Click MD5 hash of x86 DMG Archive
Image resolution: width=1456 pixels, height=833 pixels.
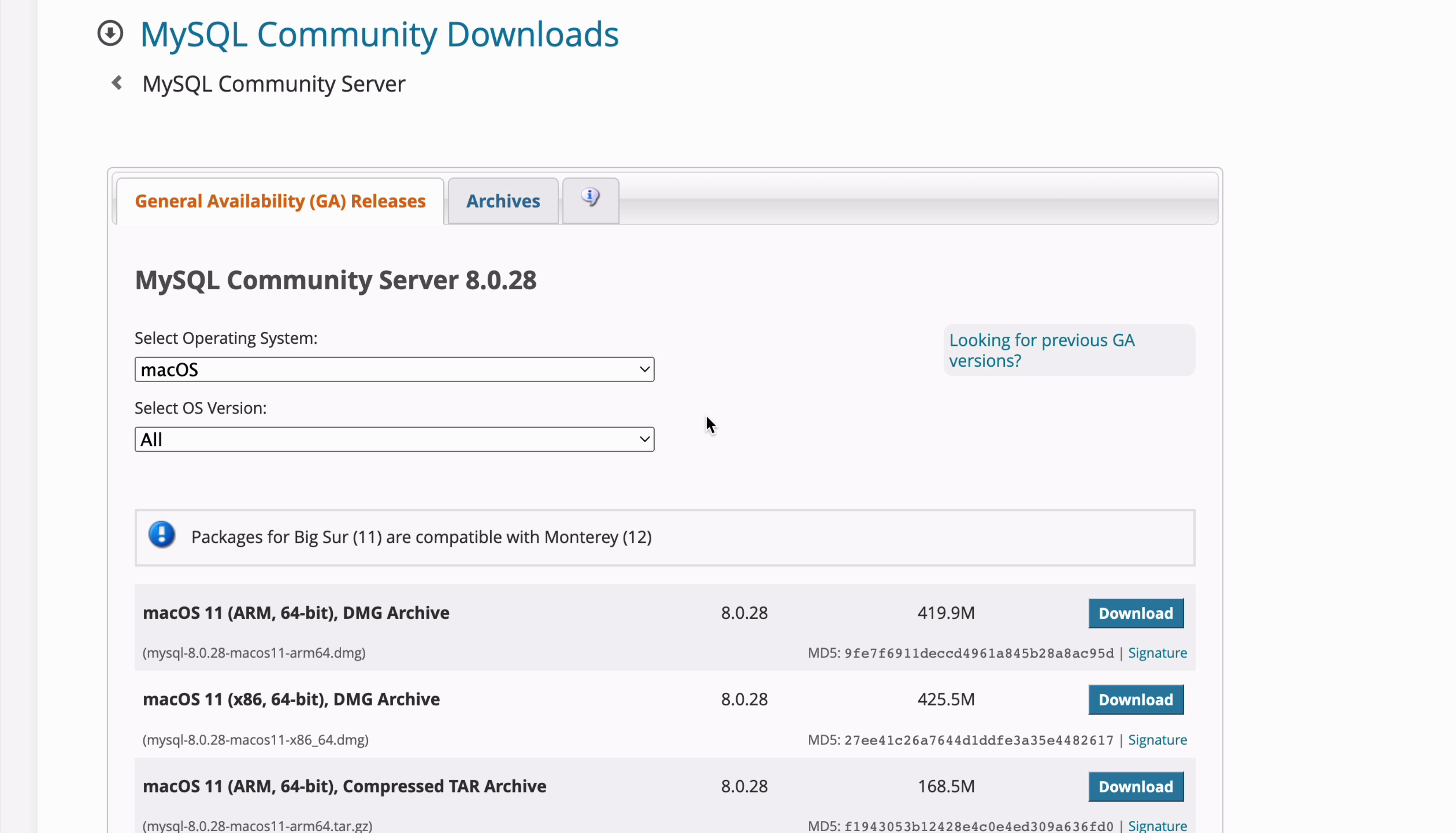(978, 740)
